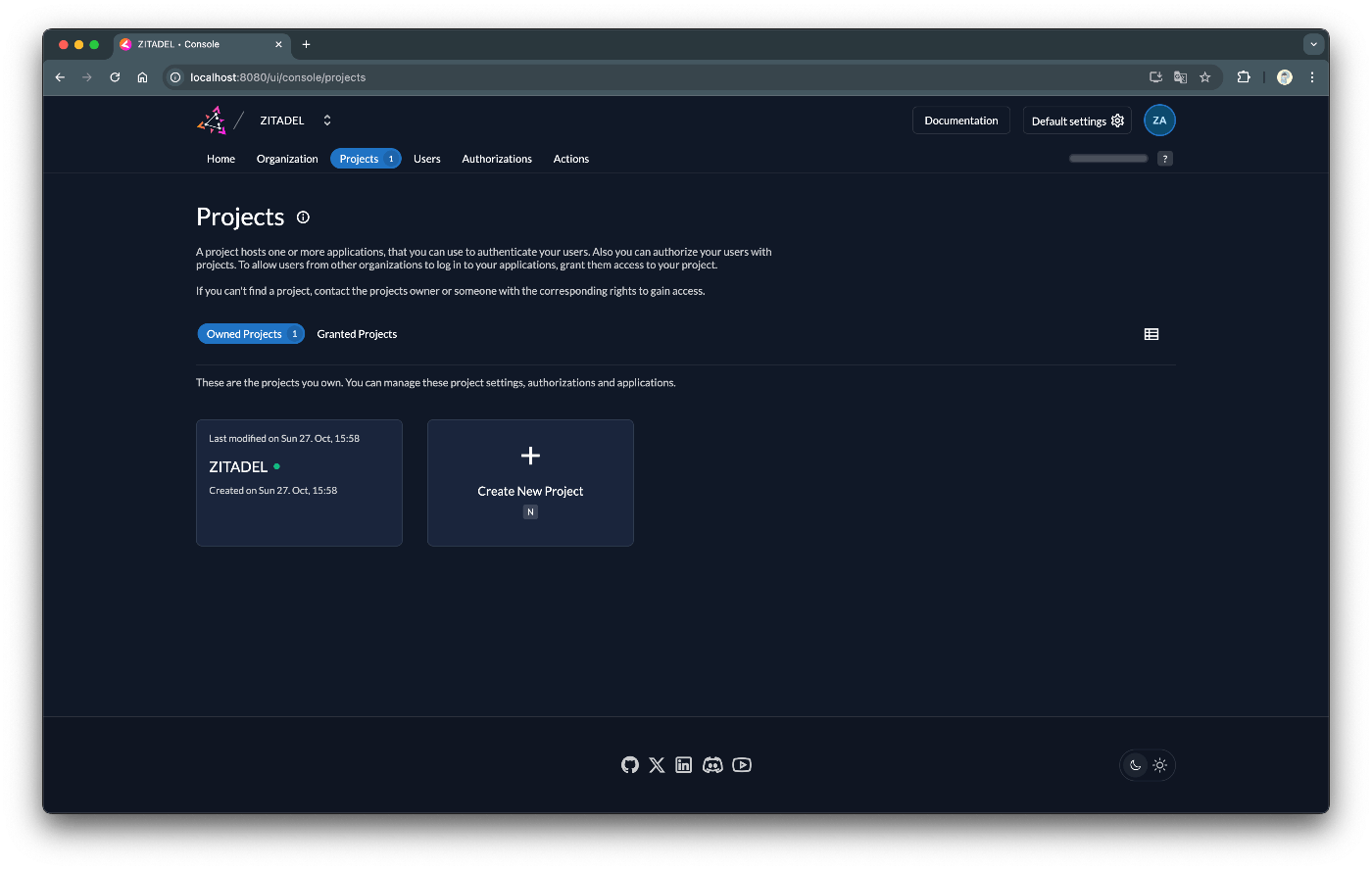The image size is (1372, 870).
Task: Expand the tab search dropdown arrow
Action: pos(1313,44)
